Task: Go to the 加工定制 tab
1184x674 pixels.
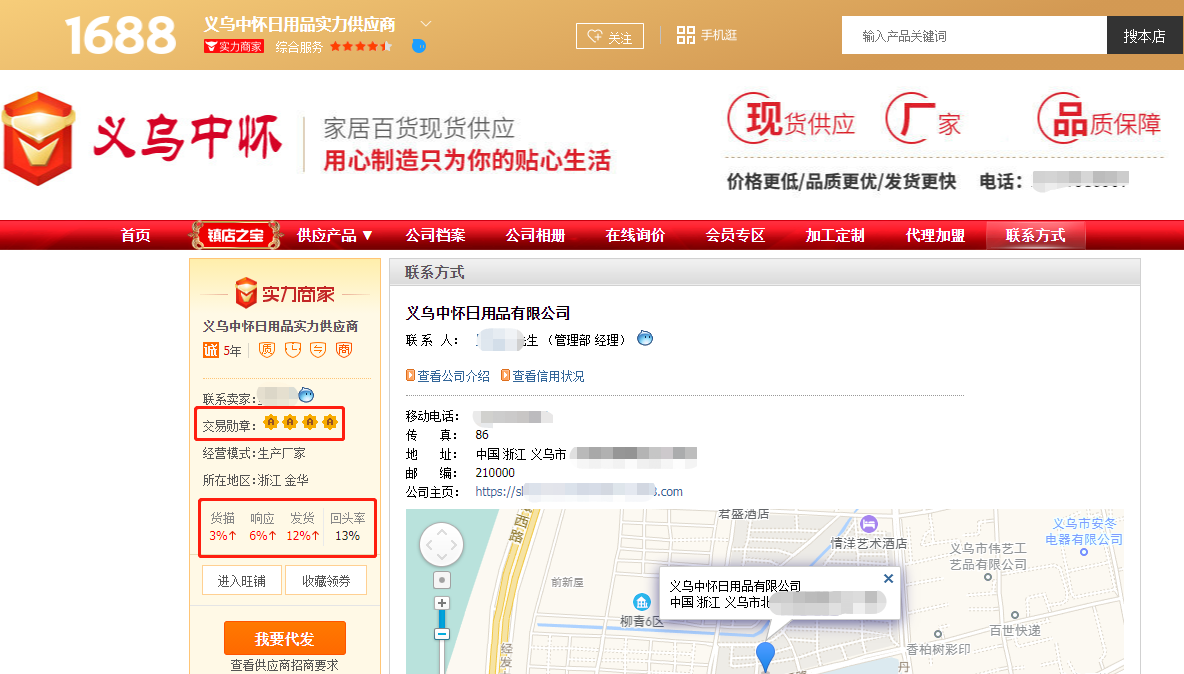Action: 835,235
